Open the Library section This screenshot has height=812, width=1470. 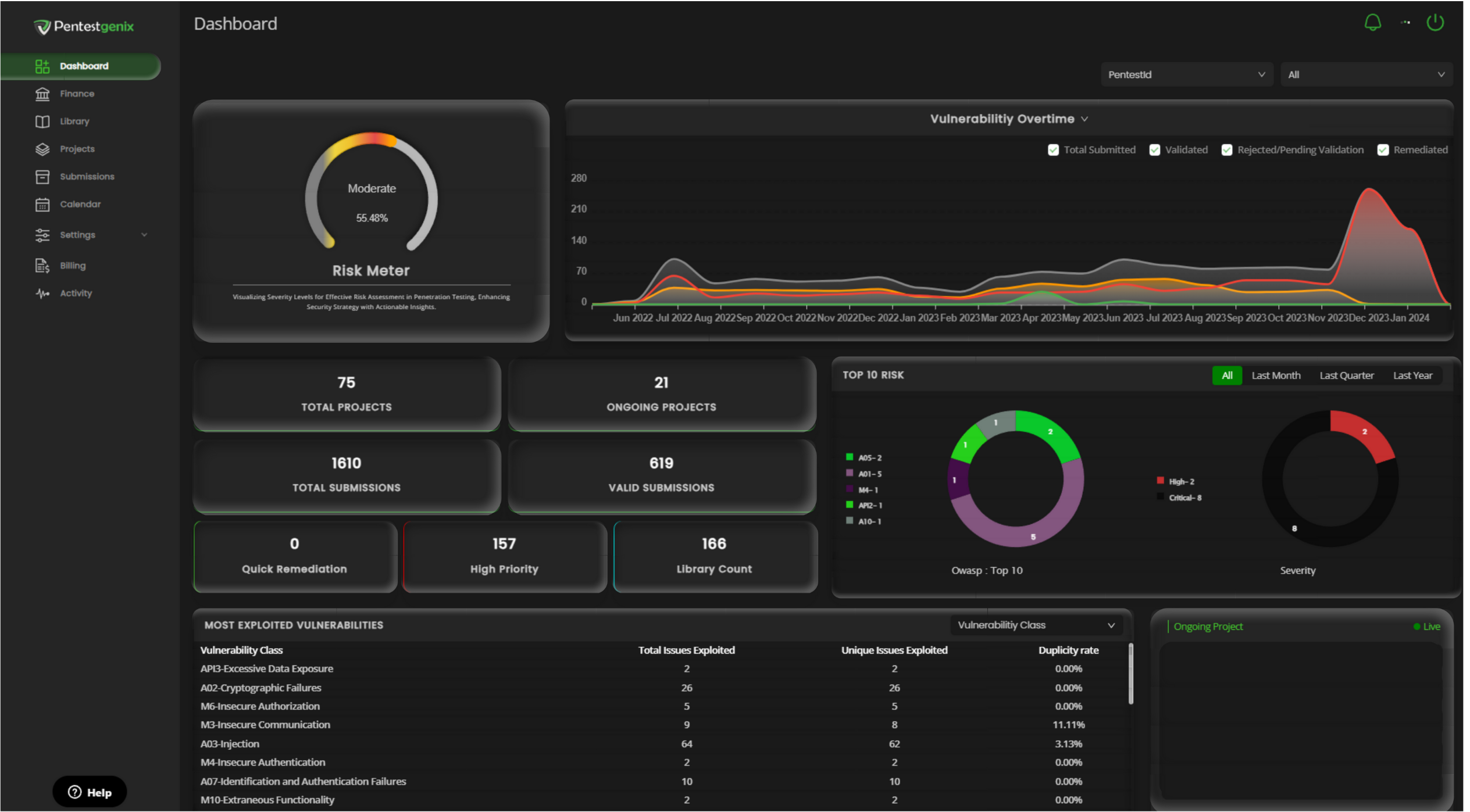[74, 121]
